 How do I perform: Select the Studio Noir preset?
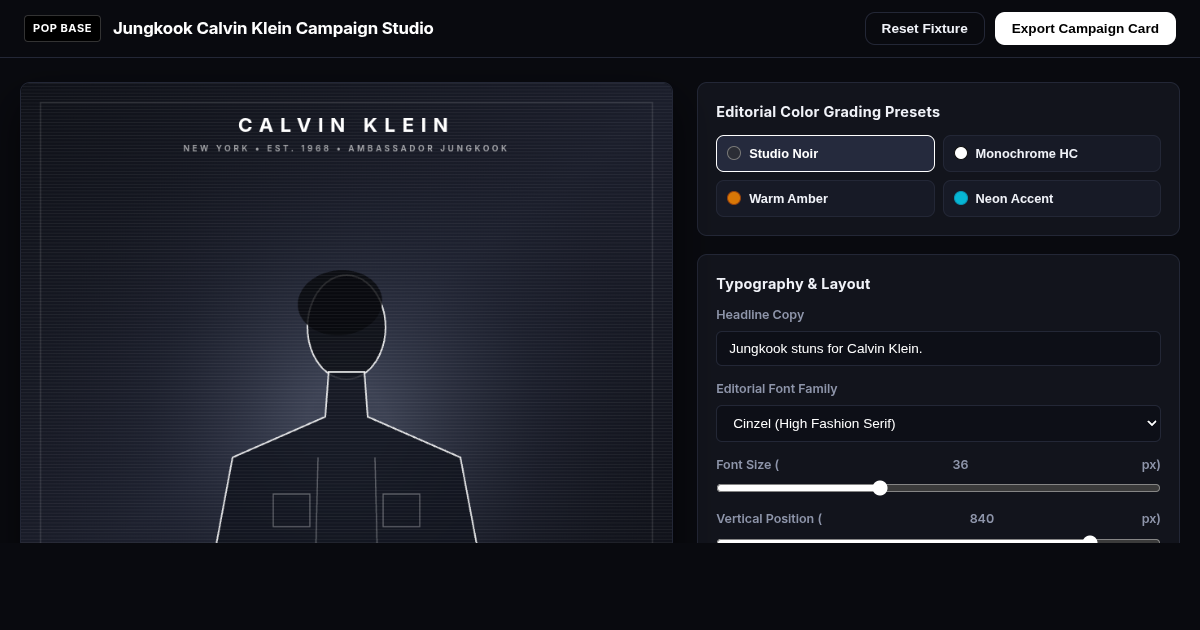(x=825, y=153)
